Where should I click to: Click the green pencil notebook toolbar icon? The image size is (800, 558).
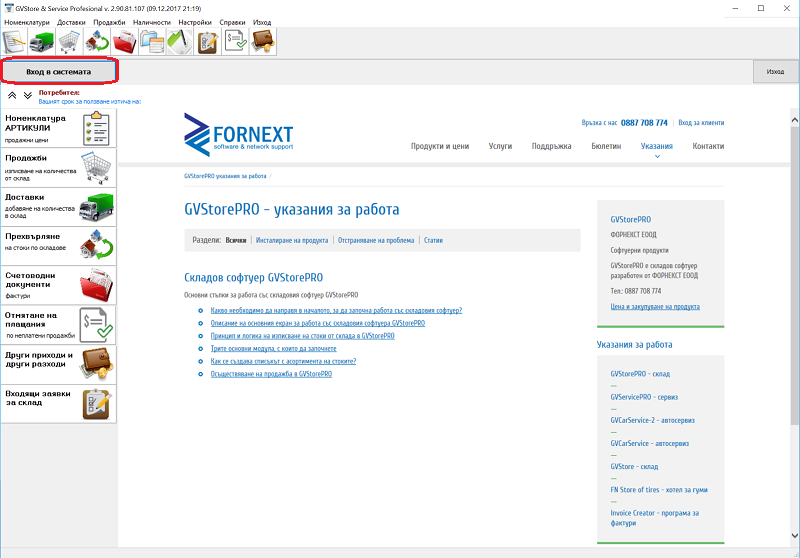(x=179, y=41)
